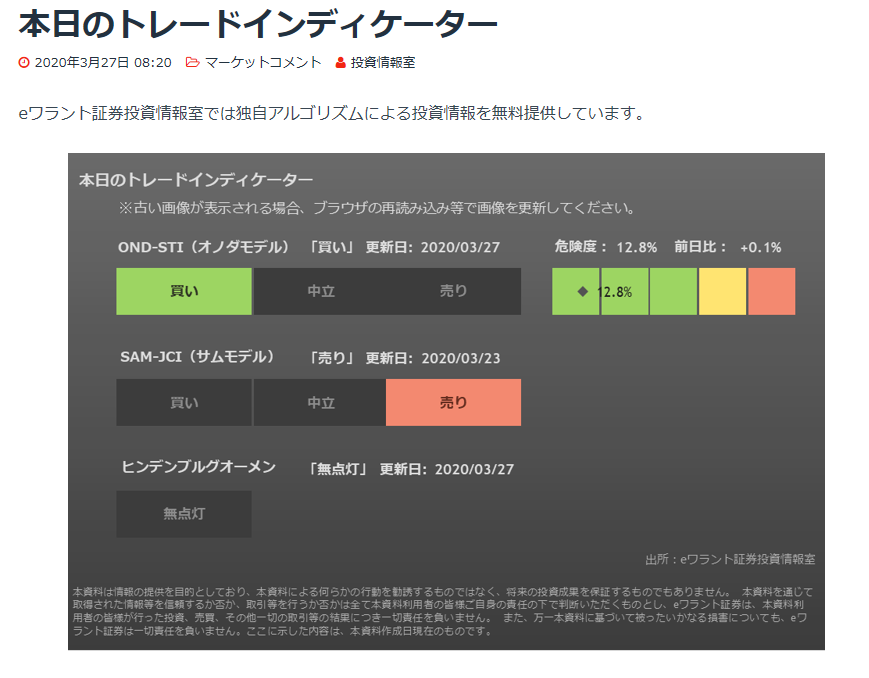Select 売り in the OND-STI row

point(453,292)
